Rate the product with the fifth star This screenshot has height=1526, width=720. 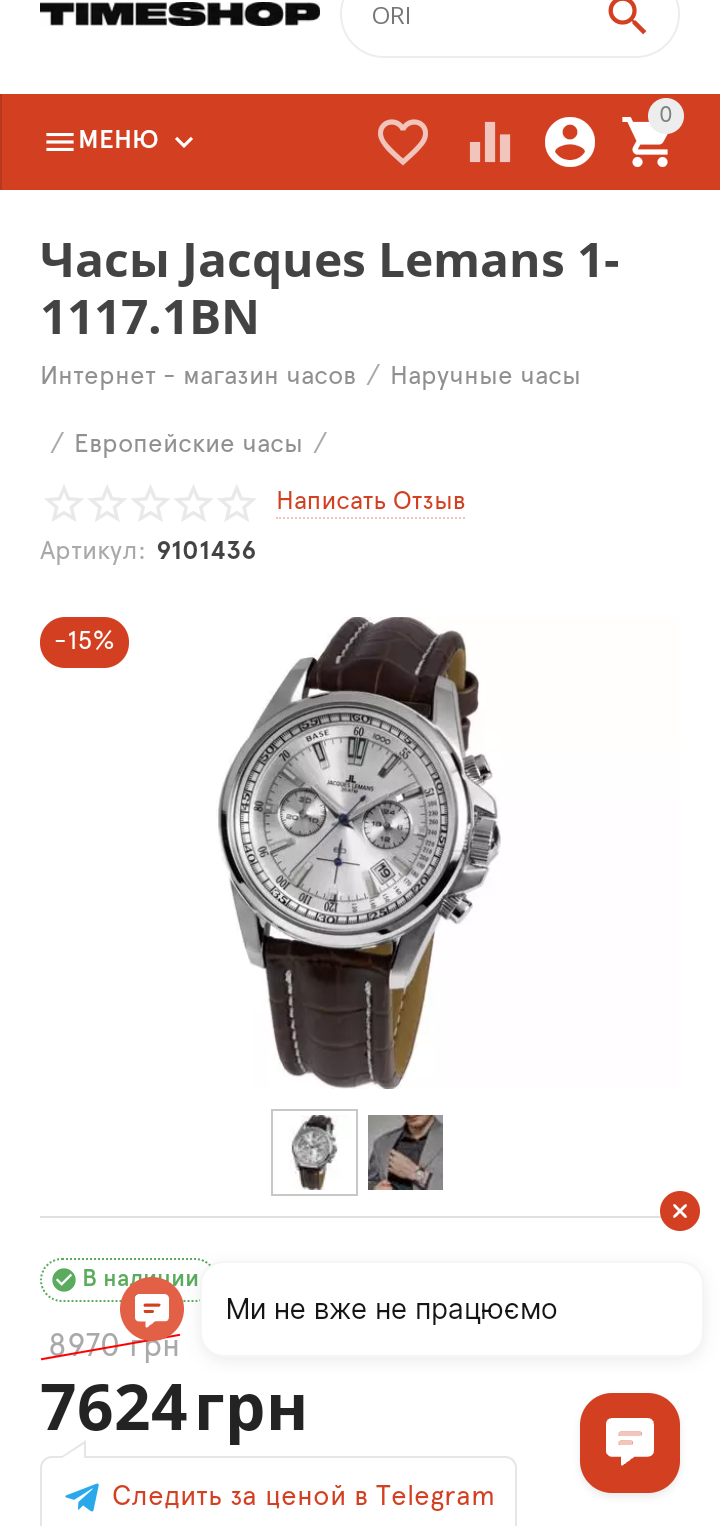click(237, 504)
